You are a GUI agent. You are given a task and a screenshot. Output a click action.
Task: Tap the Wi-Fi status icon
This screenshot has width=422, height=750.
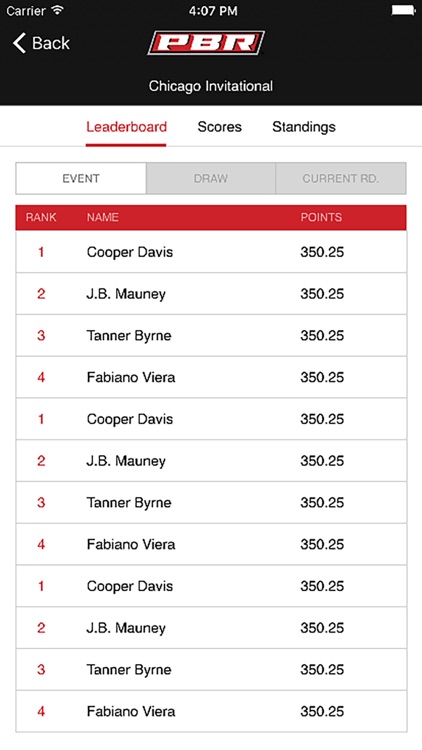[58, 11]
